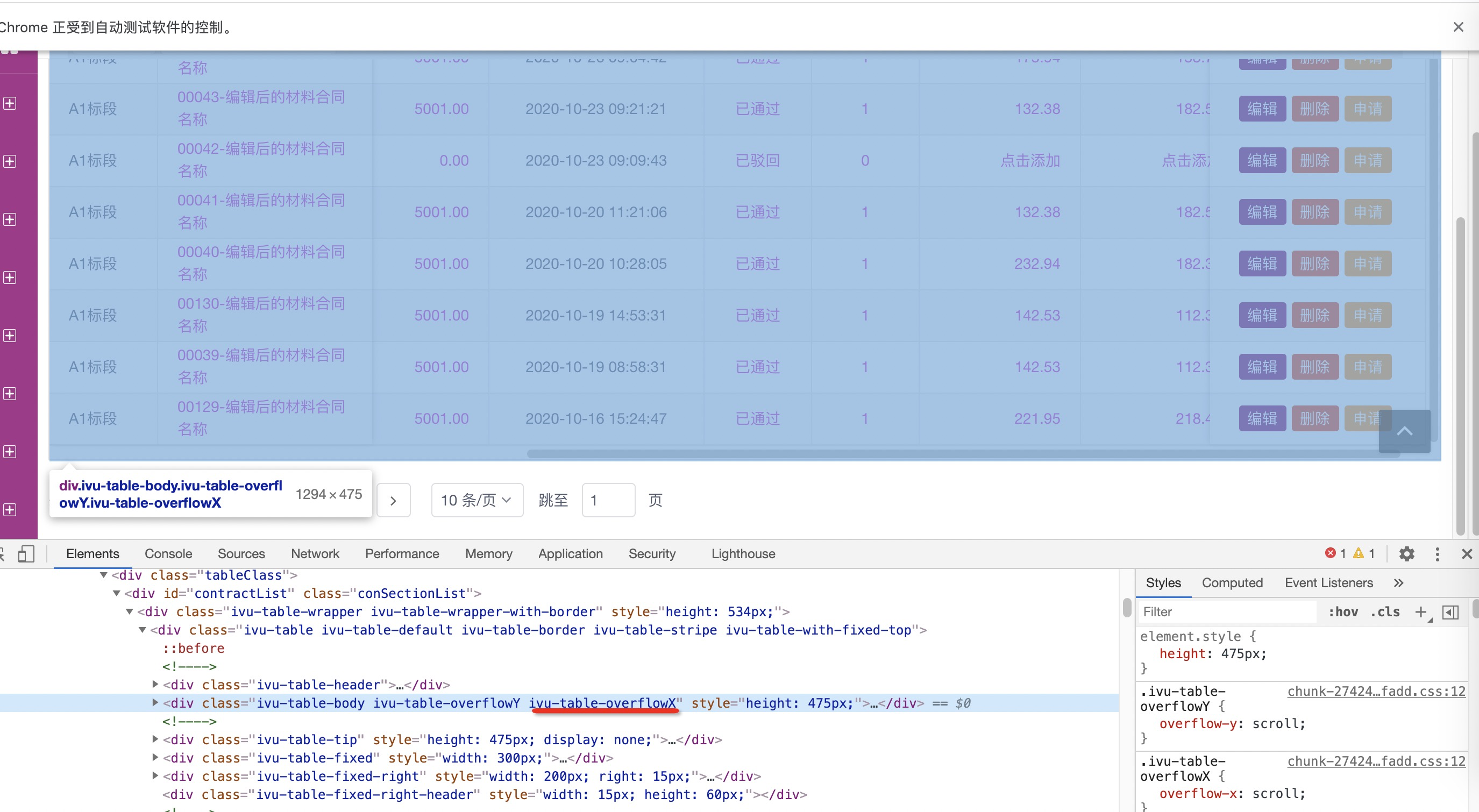Open the Network tab
The width and height of the screenshot is (1479, 812).
315,553
